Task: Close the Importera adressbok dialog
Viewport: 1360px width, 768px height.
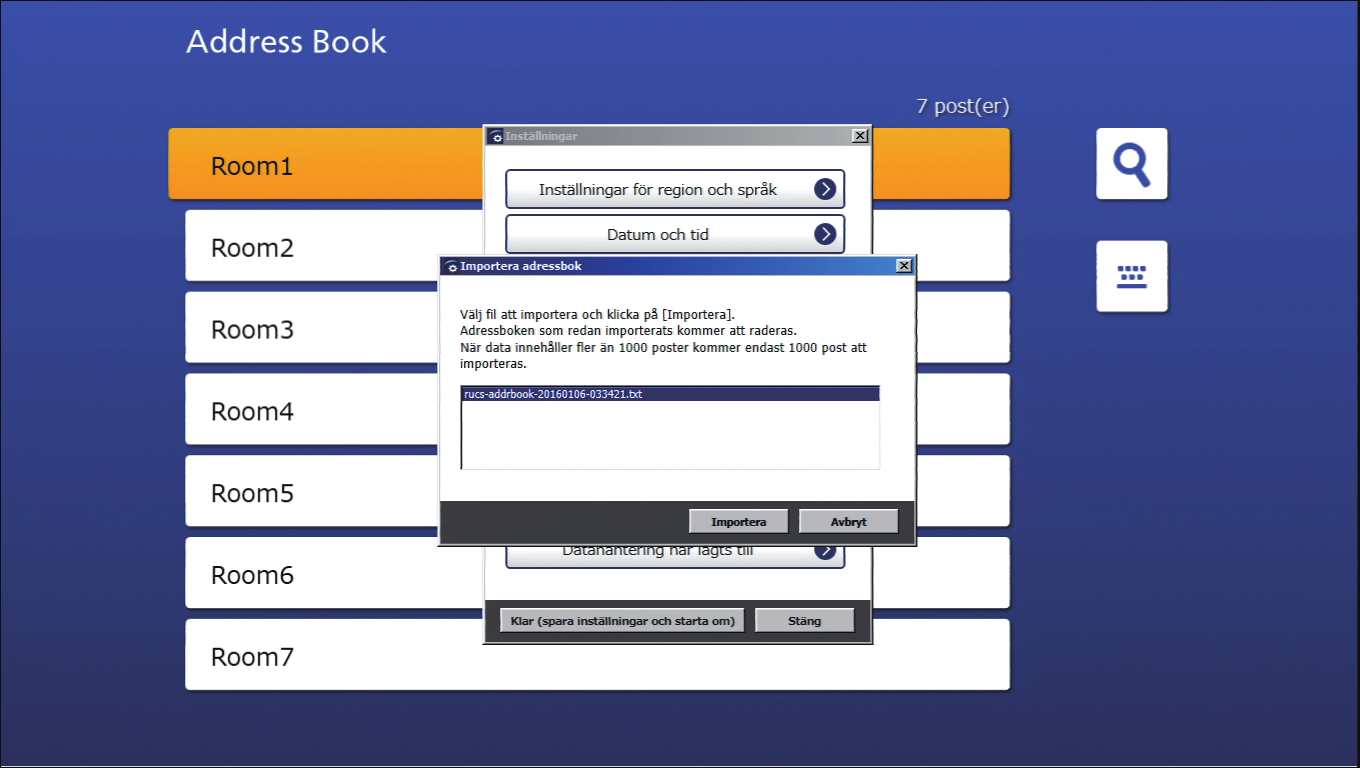Action: 904,266
